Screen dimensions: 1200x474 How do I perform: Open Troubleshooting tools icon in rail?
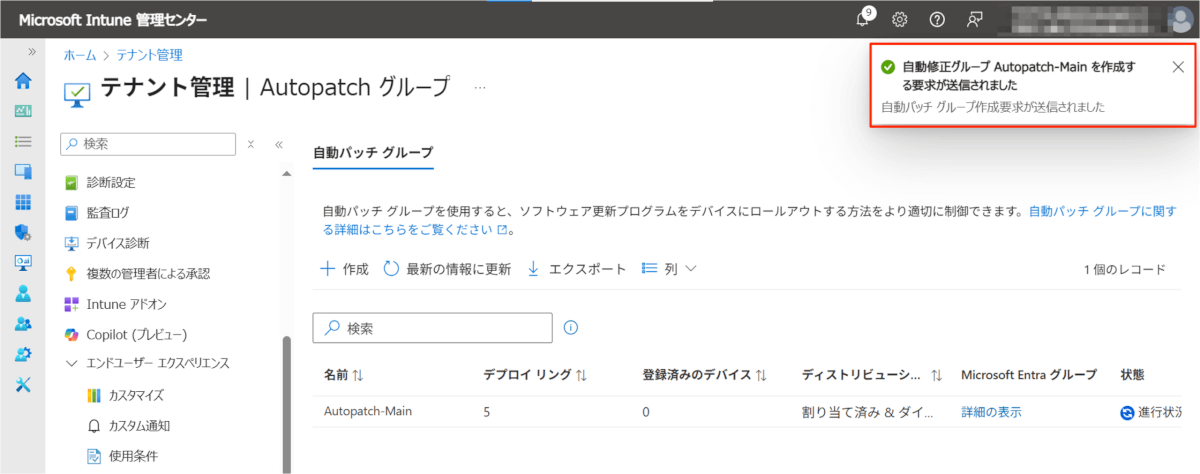pyautogui.click(x=23, y=385)
